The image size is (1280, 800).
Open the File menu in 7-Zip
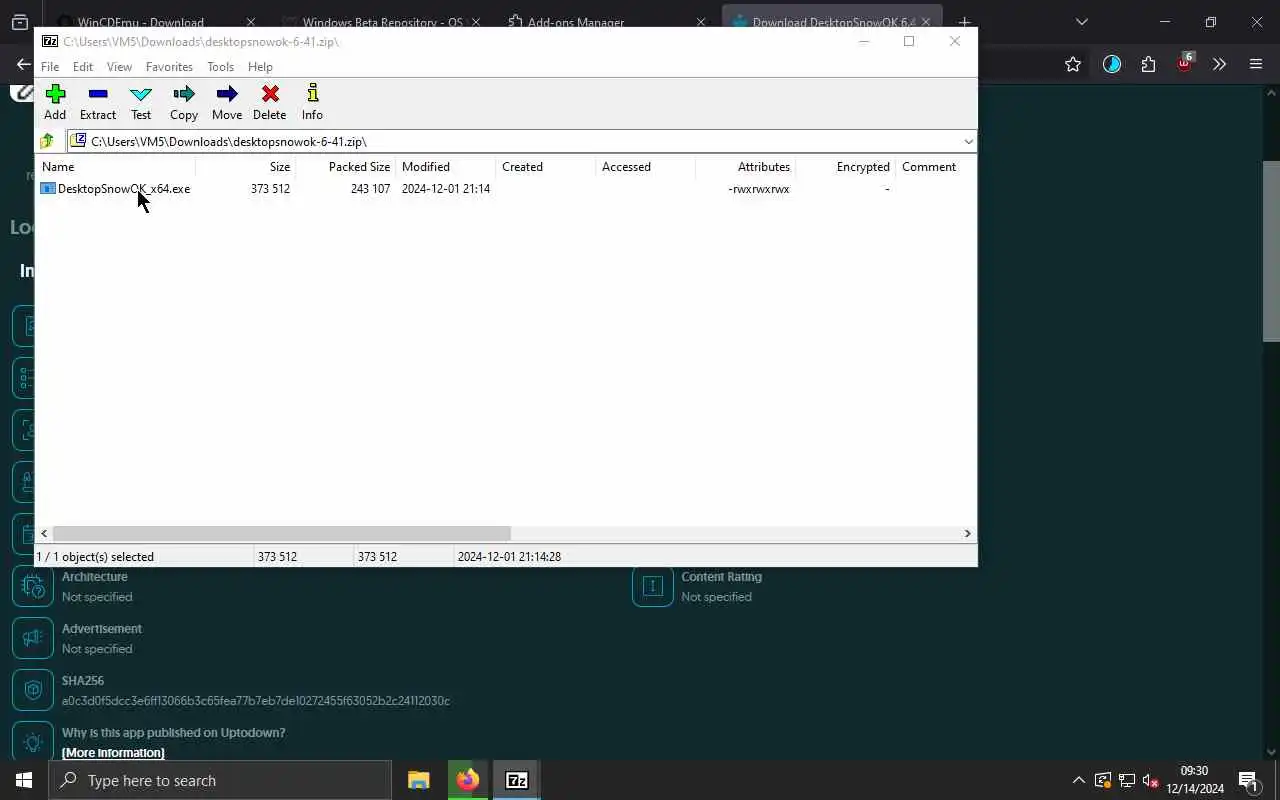[50, 67]
